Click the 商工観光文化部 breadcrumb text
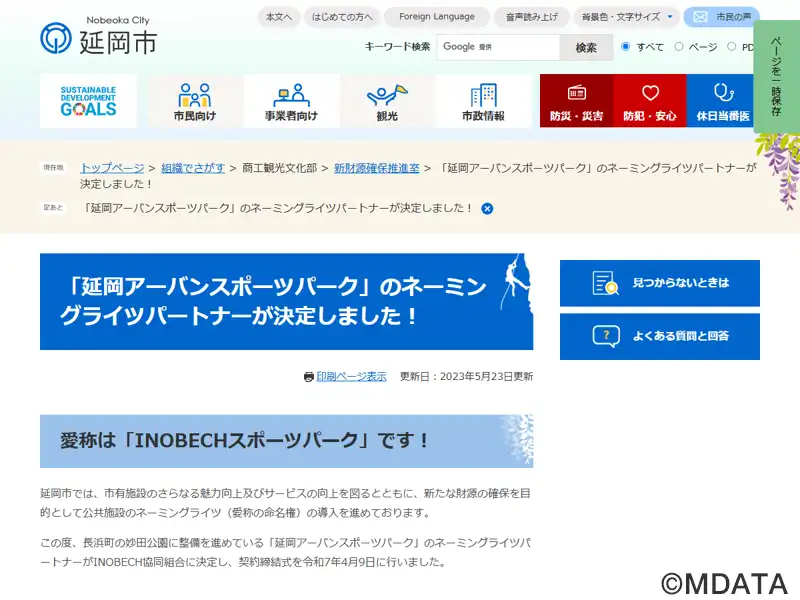The height and width of the screenshot is (600, 800). pyautogui.click(x=280, y=168)
